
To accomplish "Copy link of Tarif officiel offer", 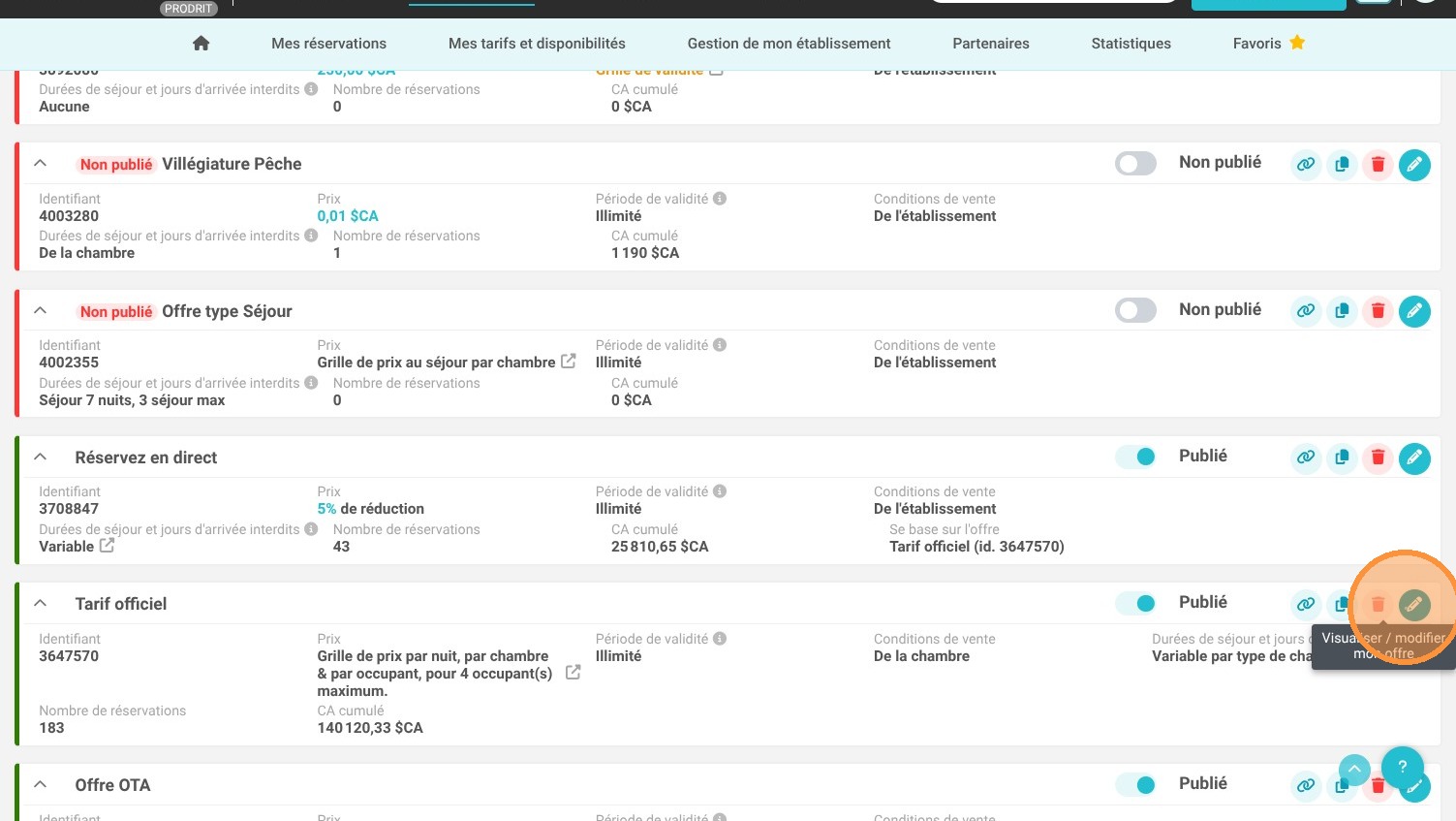I will point(1306,605).
